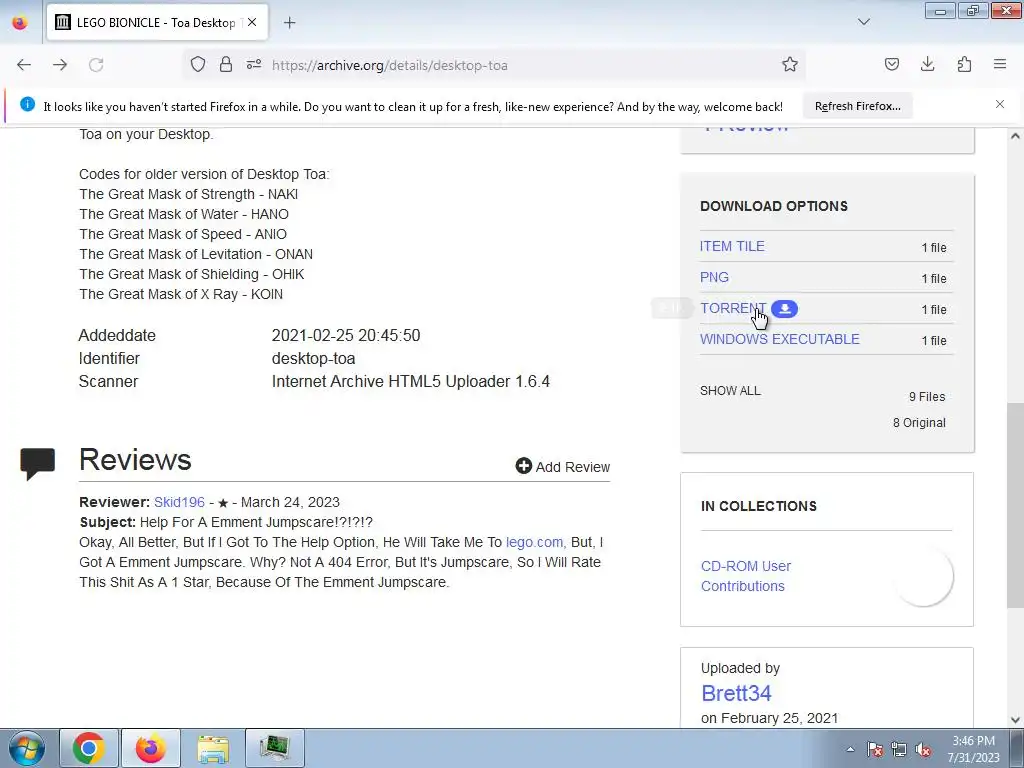This screenshot has height=768, width=1024.
Task: Close the LEGO BIONICLE tab
Action: (252, 22)
